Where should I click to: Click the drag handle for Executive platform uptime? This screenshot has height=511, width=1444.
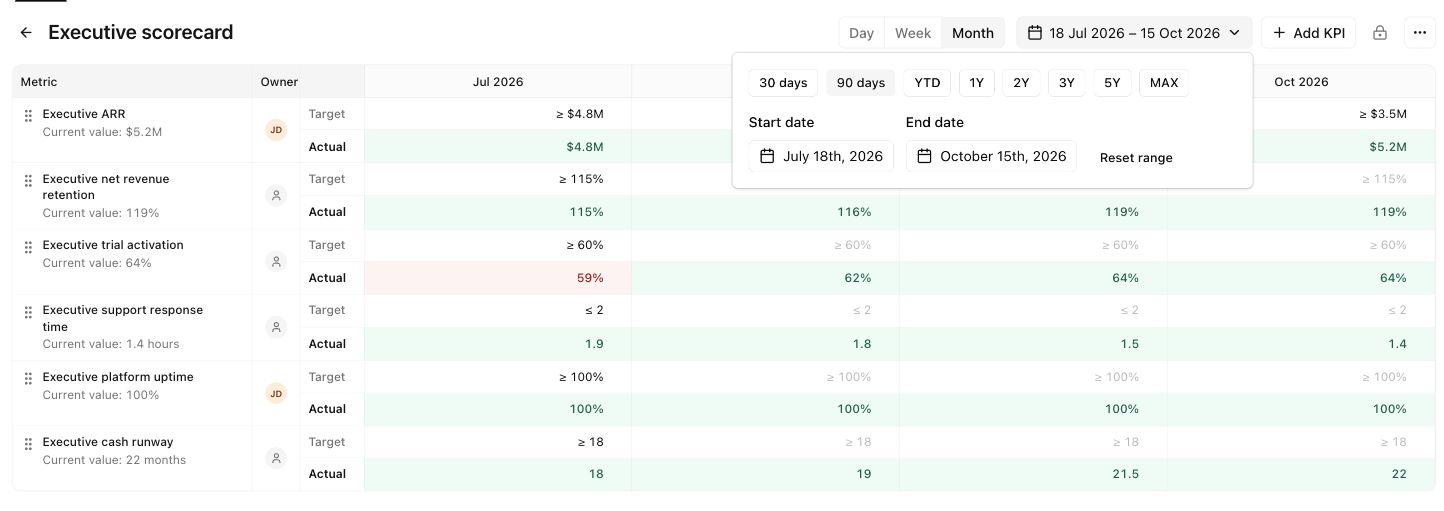click(x=28, y=379)
